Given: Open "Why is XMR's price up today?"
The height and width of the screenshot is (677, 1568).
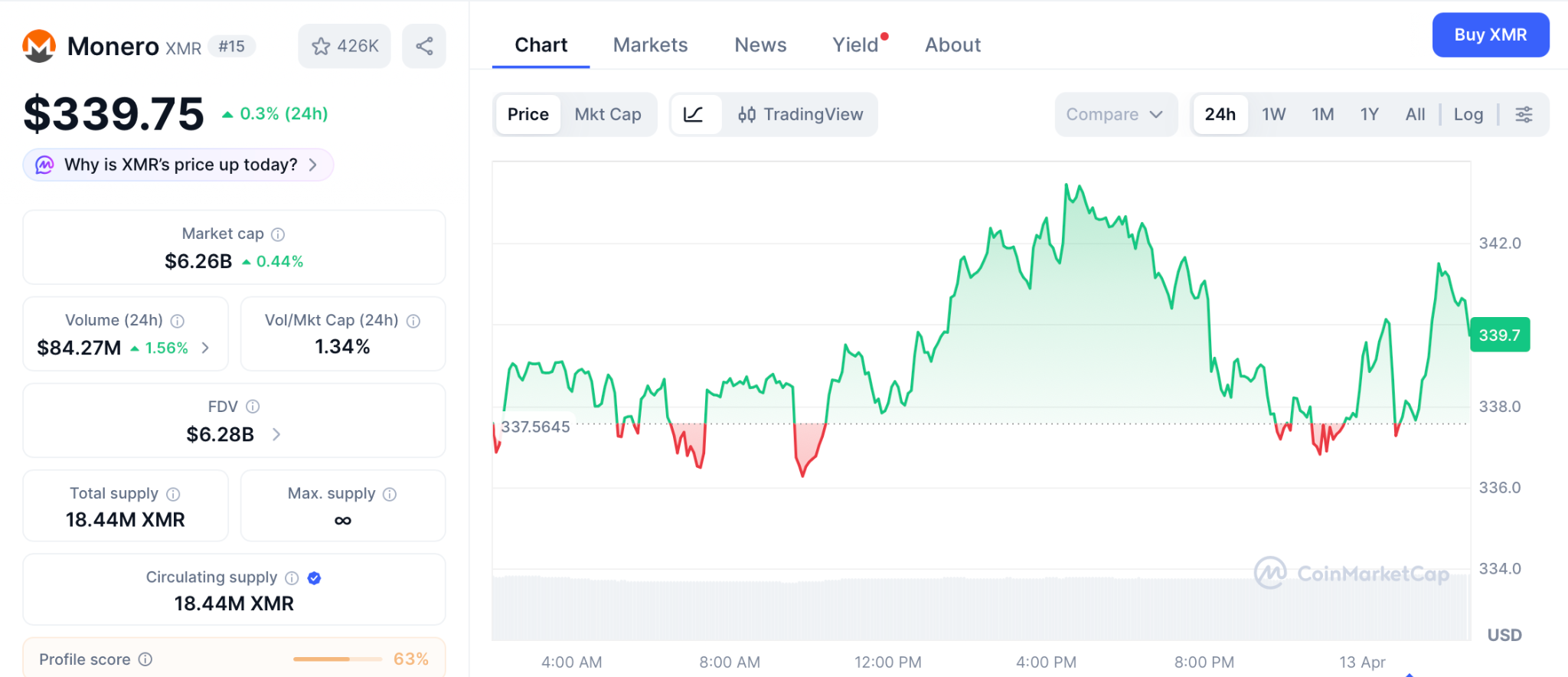Looking at the screenshot, I should click(x=181, y=165).
